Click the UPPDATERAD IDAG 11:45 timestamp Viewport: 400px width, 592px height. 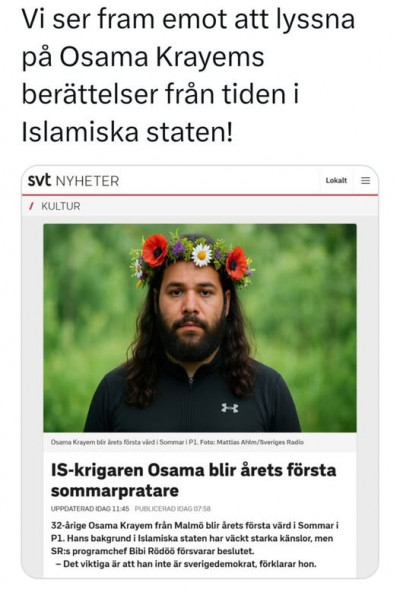90,509
